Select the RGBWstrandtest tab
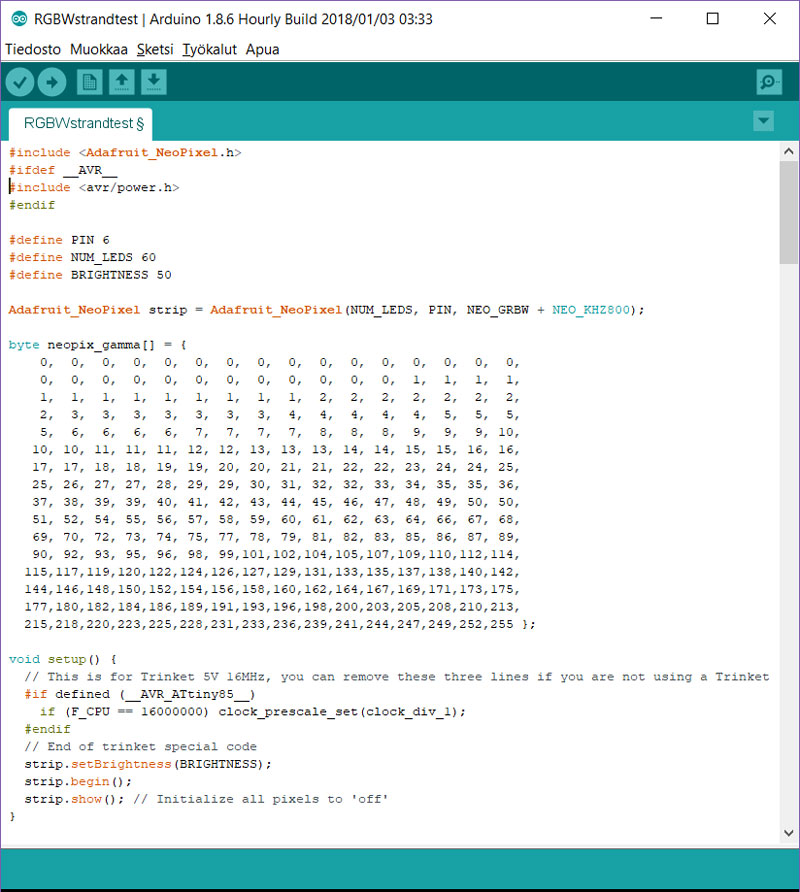 point(81,123)
